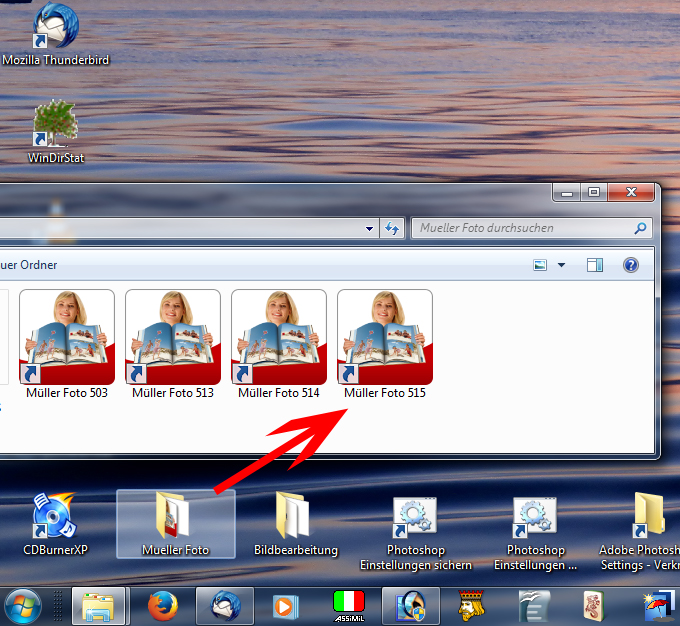Open the media player taskbar icon
Screen dimensions: 680x626
[x=285, y=606]
